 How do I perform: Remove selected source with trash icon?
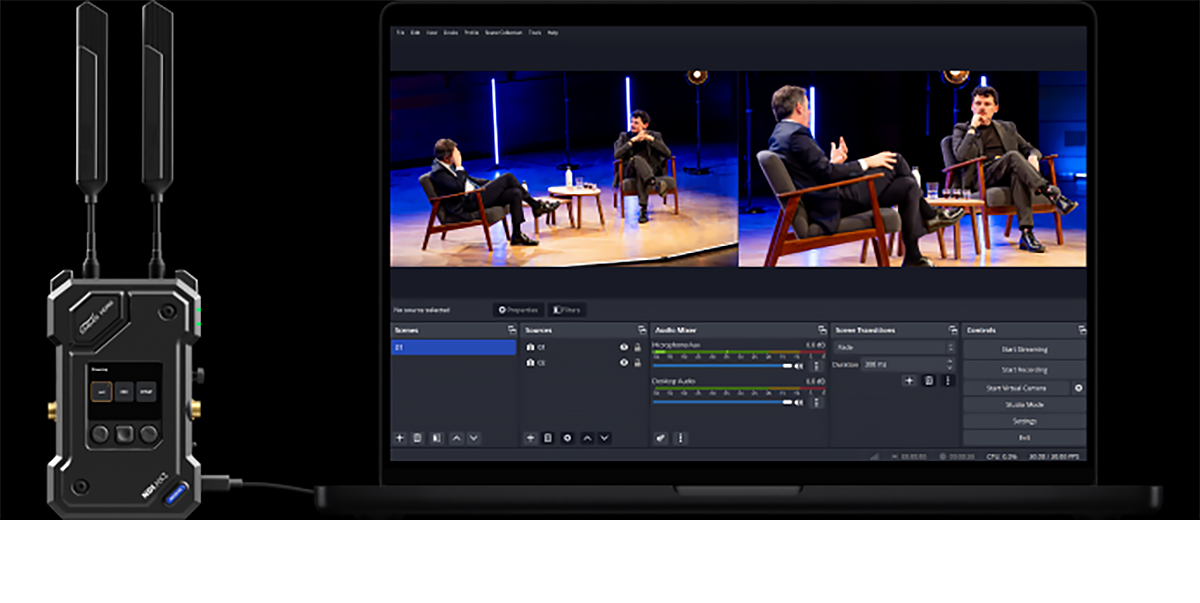tap(548, 438)
